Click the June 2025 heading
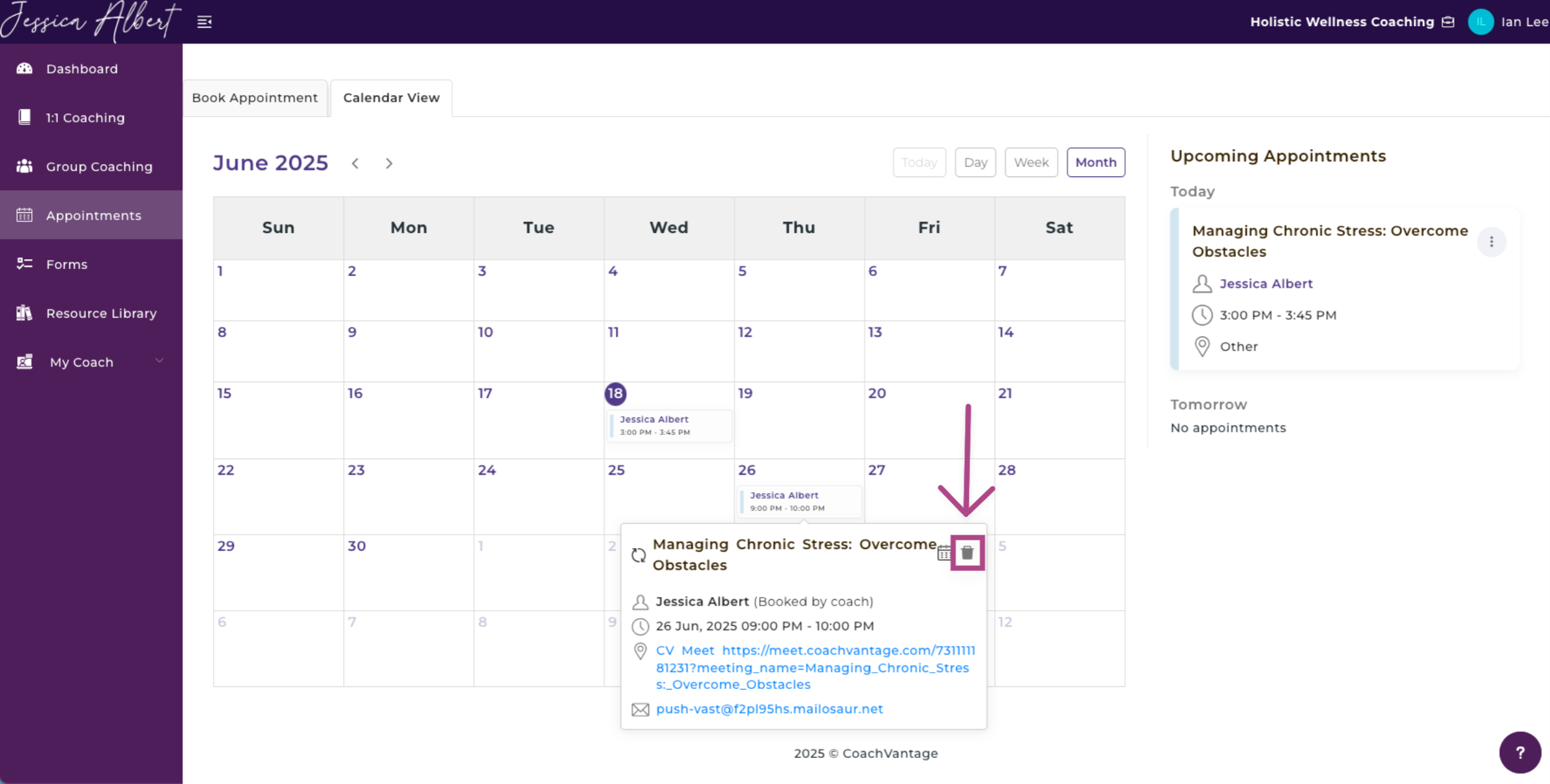 click(x=270, y=163)
